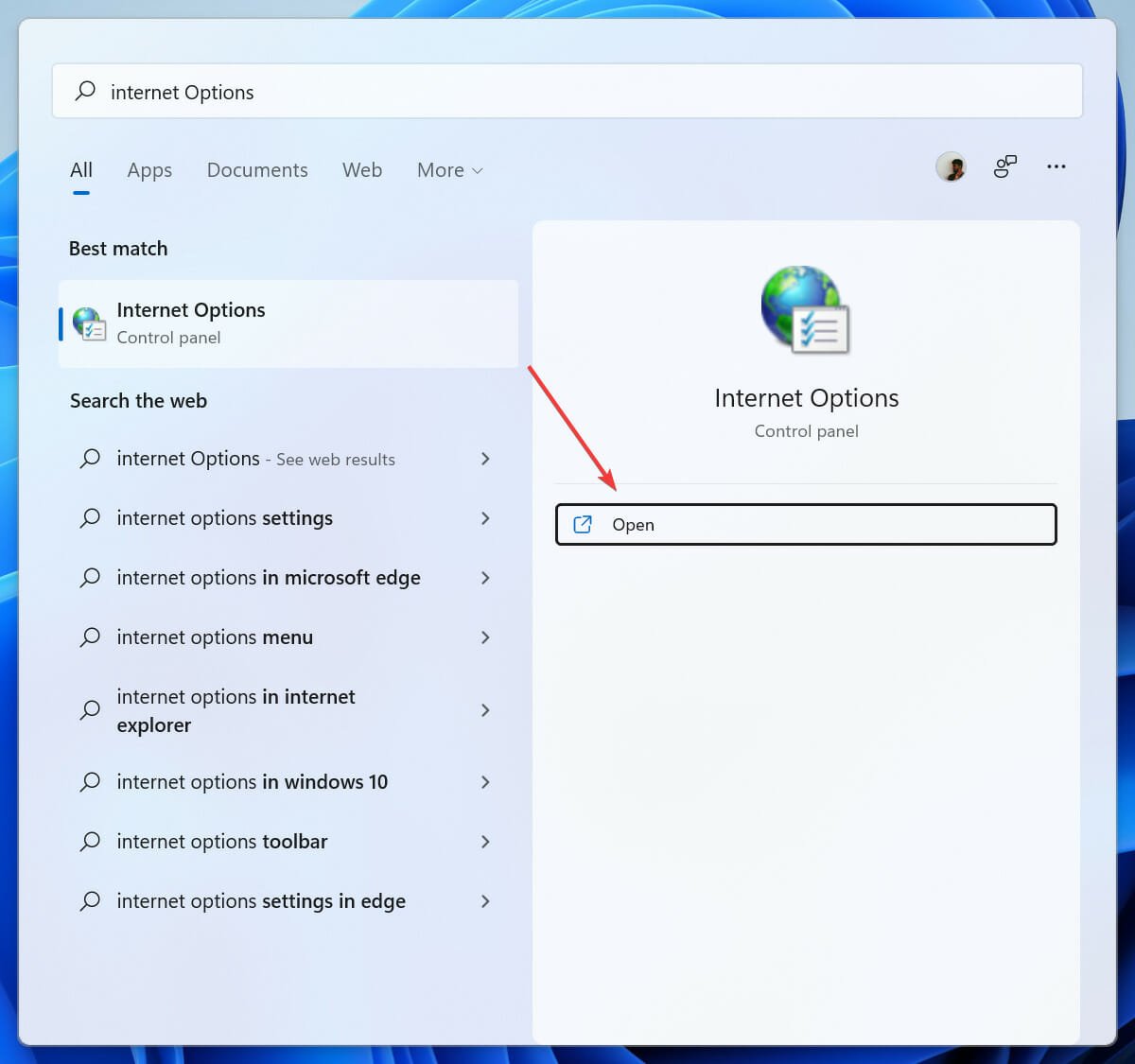This screenshot has height=1064, width=1135.
Task: Expand chevron for 'internet options in microsoft edge'
Action: pos(485,578)
